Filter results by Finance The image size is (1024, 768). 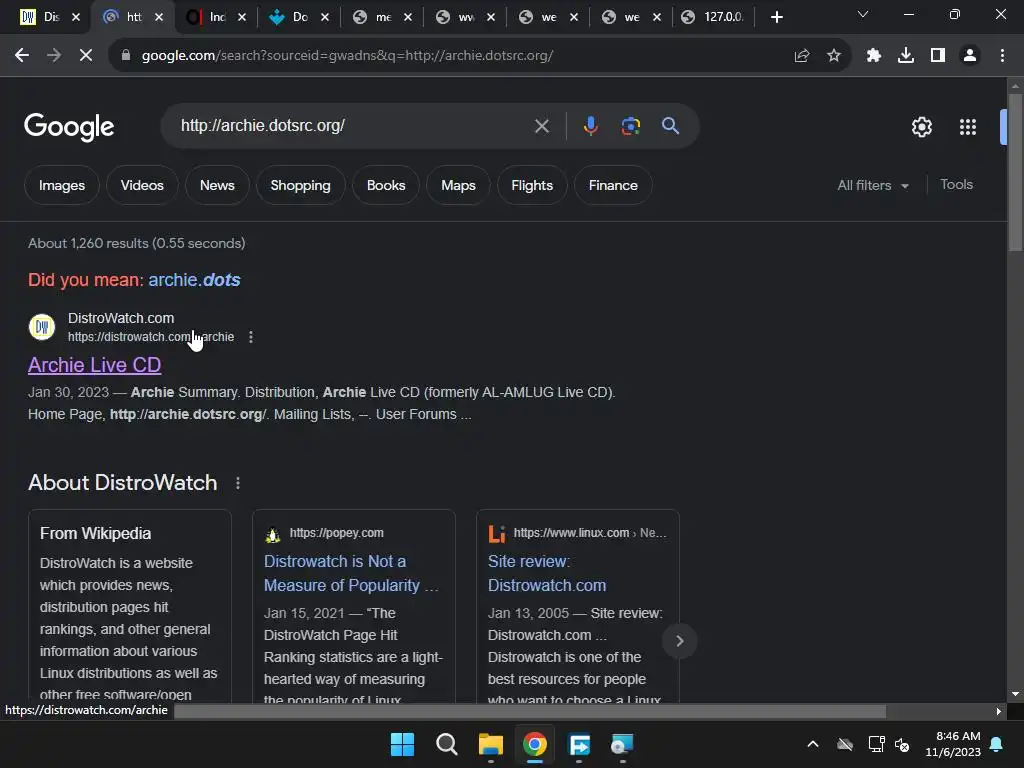coord(613,185)
